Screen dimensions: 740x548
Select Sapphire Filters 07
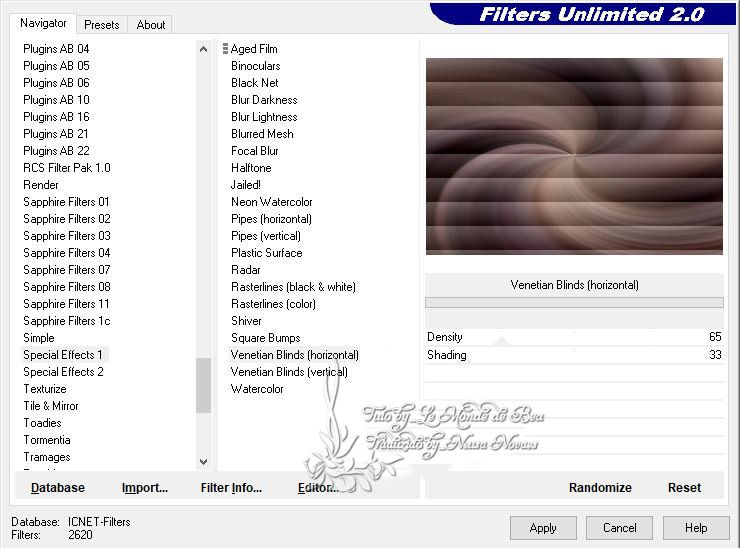coord(67,270)
